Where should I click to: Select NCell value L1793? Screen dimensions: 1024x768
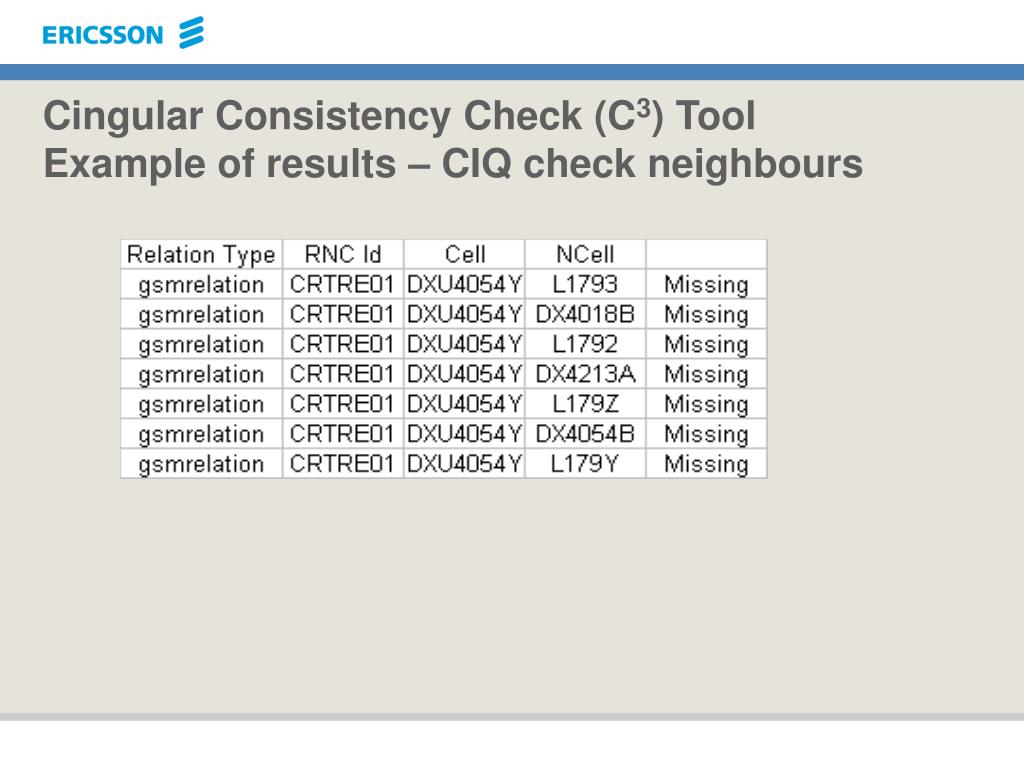click(x=585, y=284)
